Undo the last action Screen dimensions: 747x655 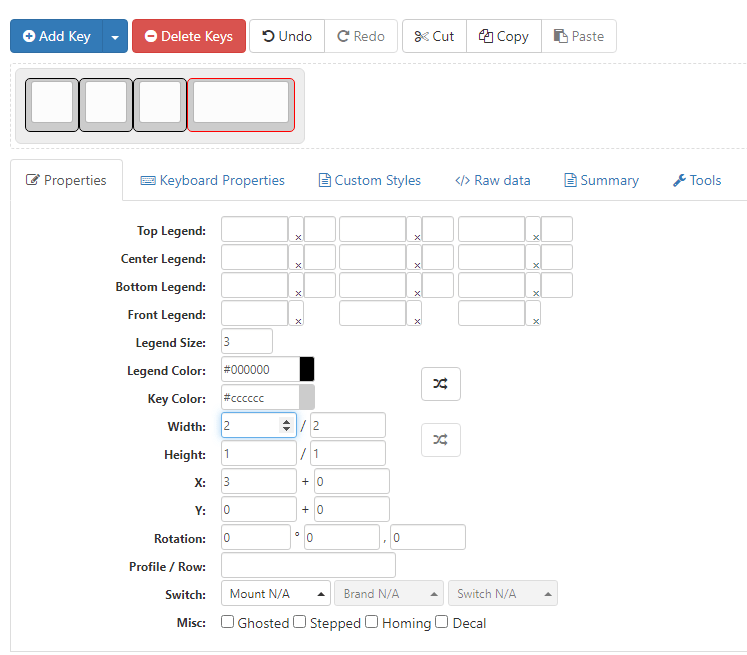(x=287, y=36)
